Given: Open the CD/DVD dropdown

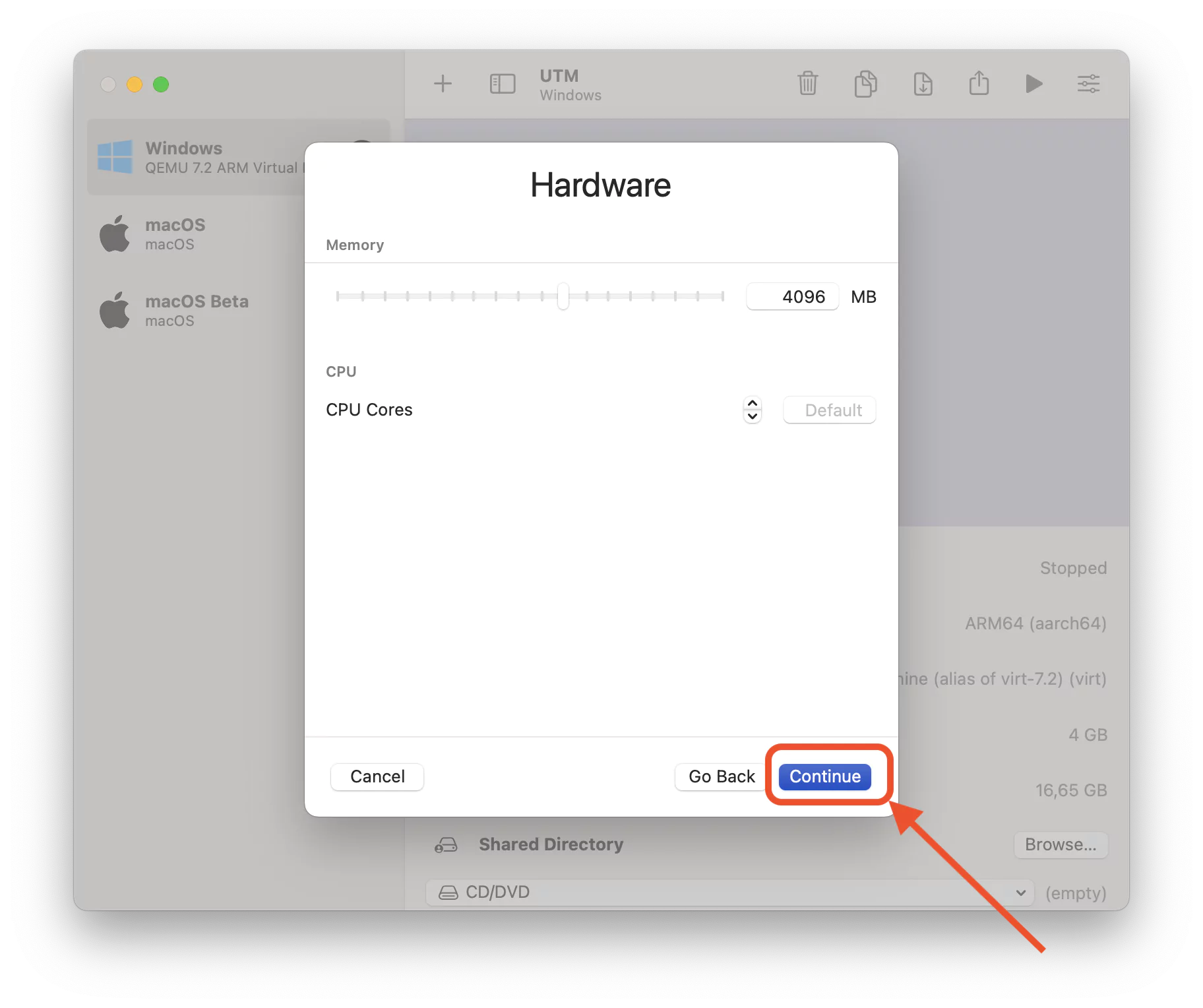Looking at the screenshot, I should click(x=729, y=893).
